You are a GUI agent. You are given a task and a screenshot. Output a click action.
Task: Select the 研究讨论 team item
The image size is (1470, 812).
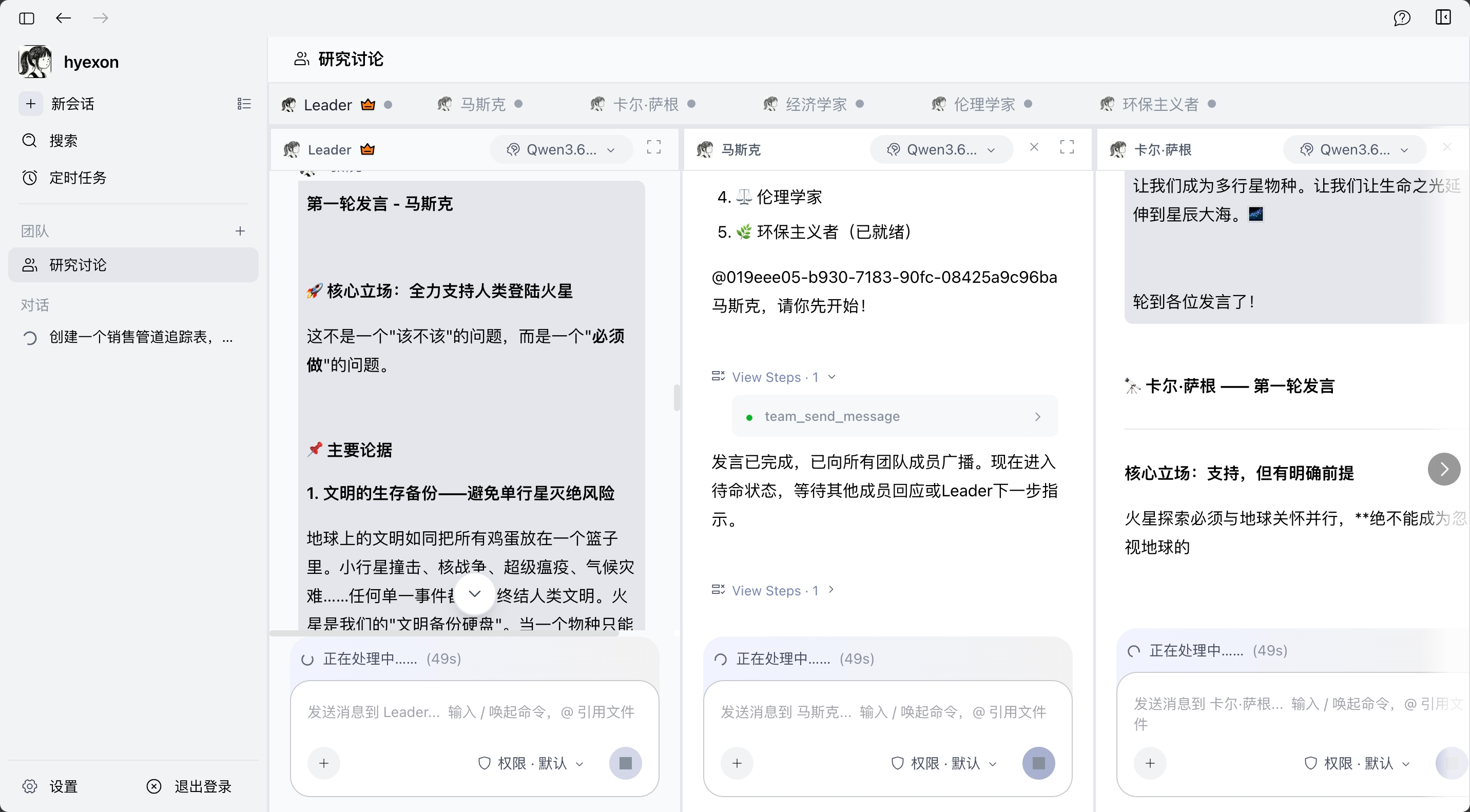[x=133, y=265]
